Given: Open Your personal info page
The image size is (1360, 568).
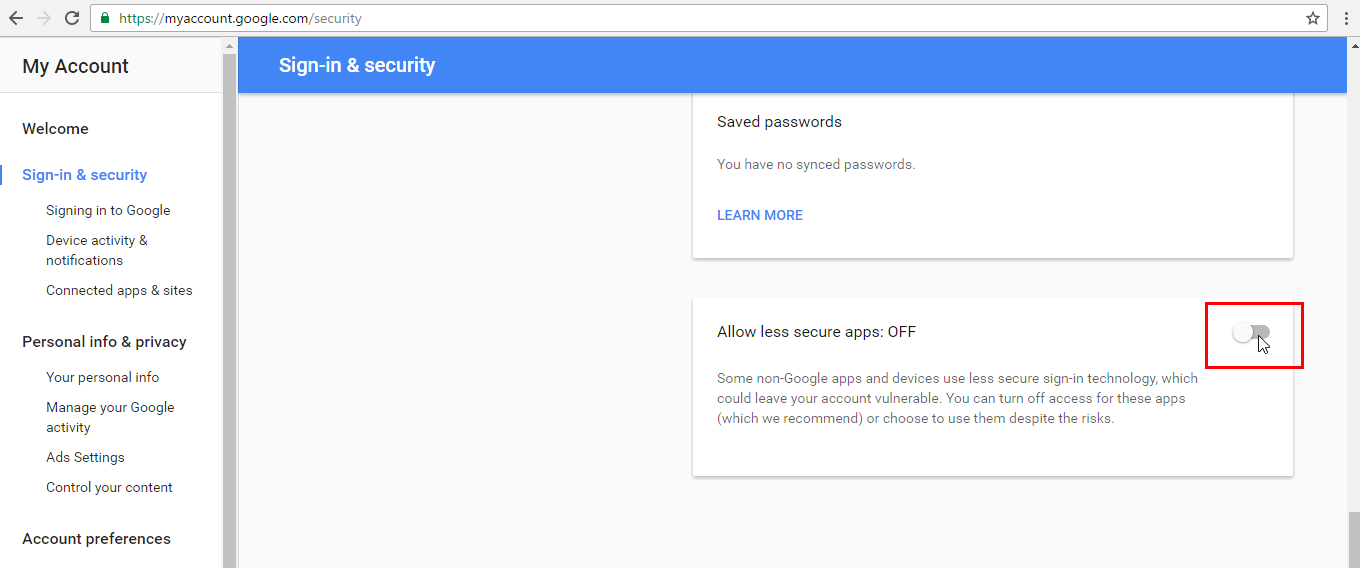Looking at the screenshot, I should pyautogui.click(x=102, y=377).
